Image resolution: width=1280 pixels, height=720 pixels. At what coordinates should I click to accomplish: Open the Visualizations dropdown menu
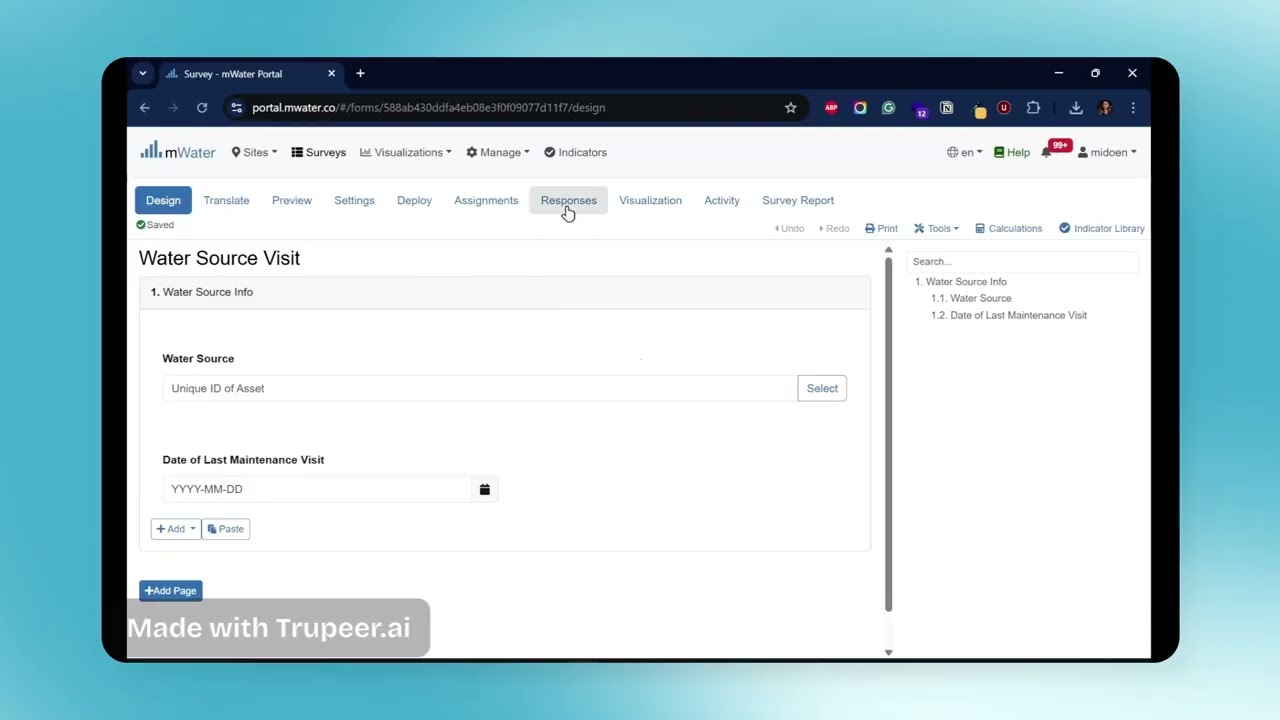pyautogui.click(x=405, y=152)
